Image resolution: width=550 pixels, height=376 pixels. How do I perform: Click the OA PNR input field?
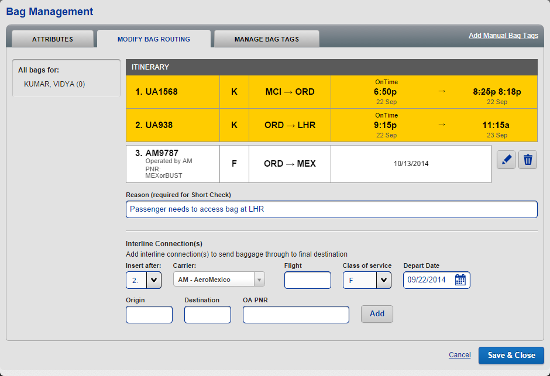point(296,315)
